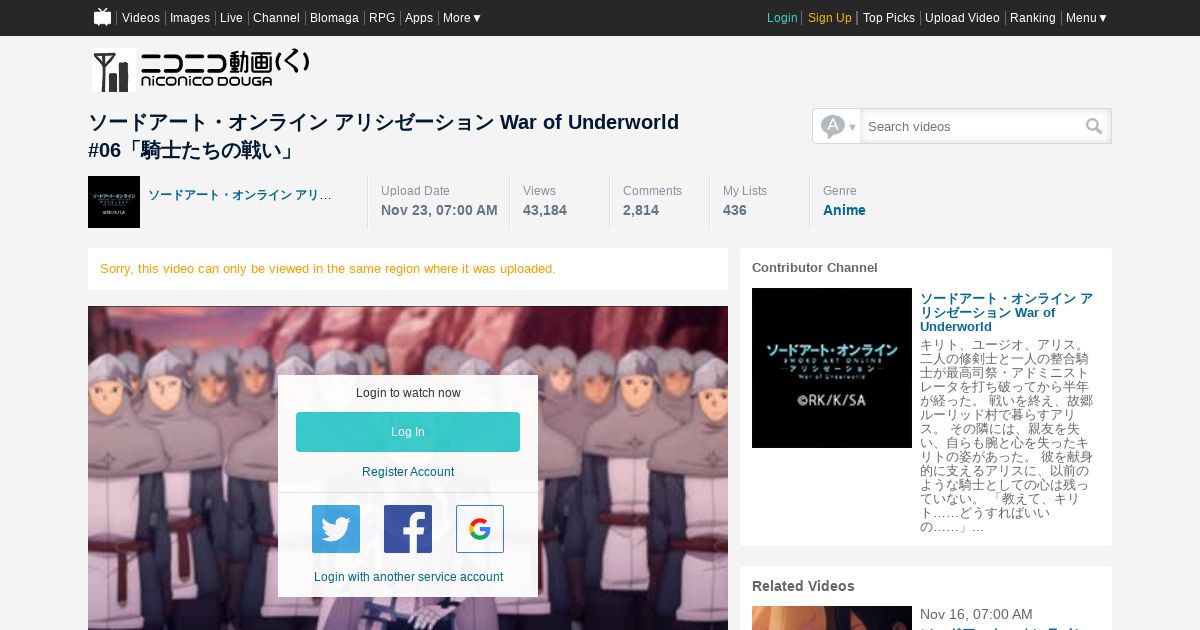Open Blomaga section
The height and width of the screenshot is (630, 1200).
pos(334,18)
